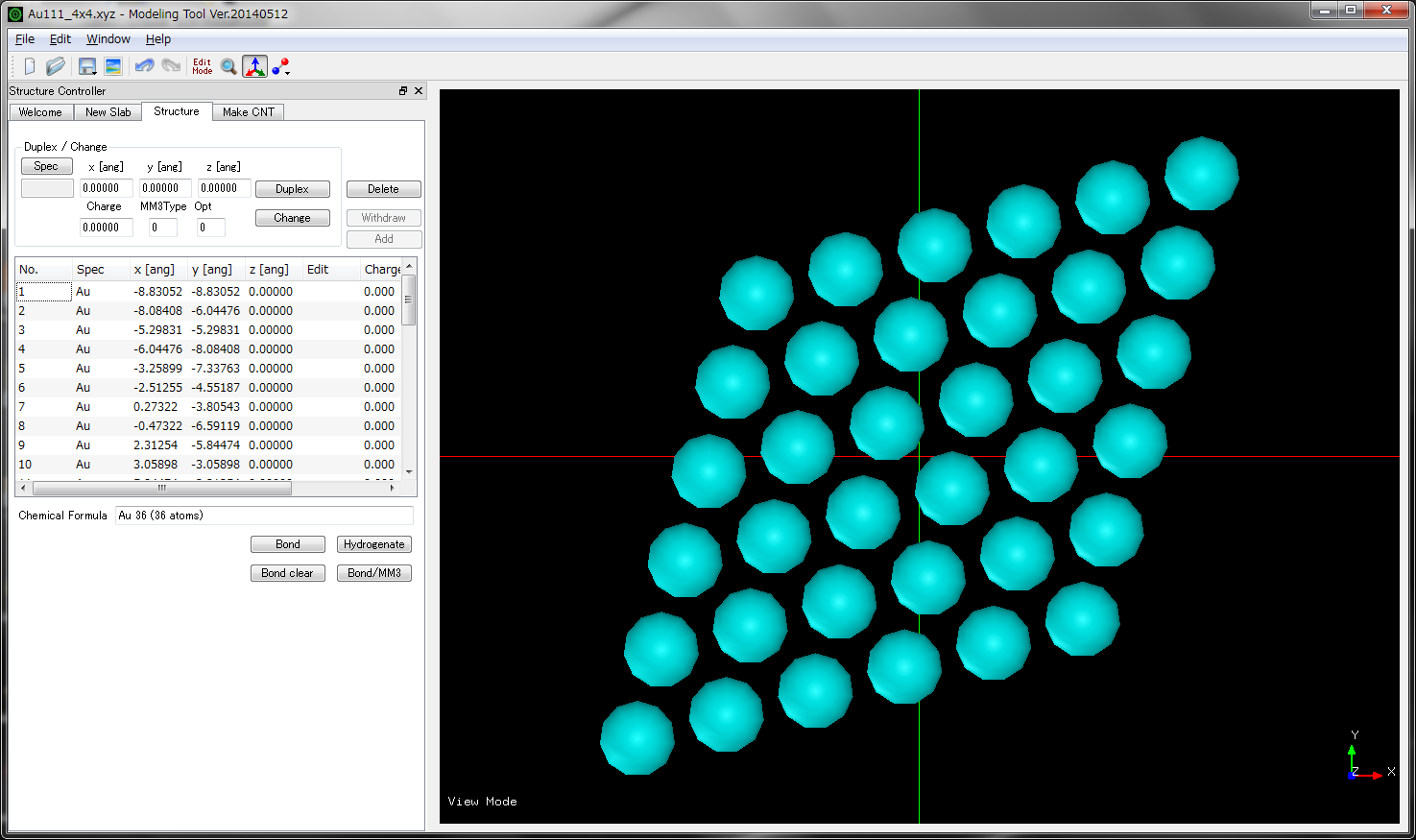Float the Structure Controller panel

click(403, 91)
